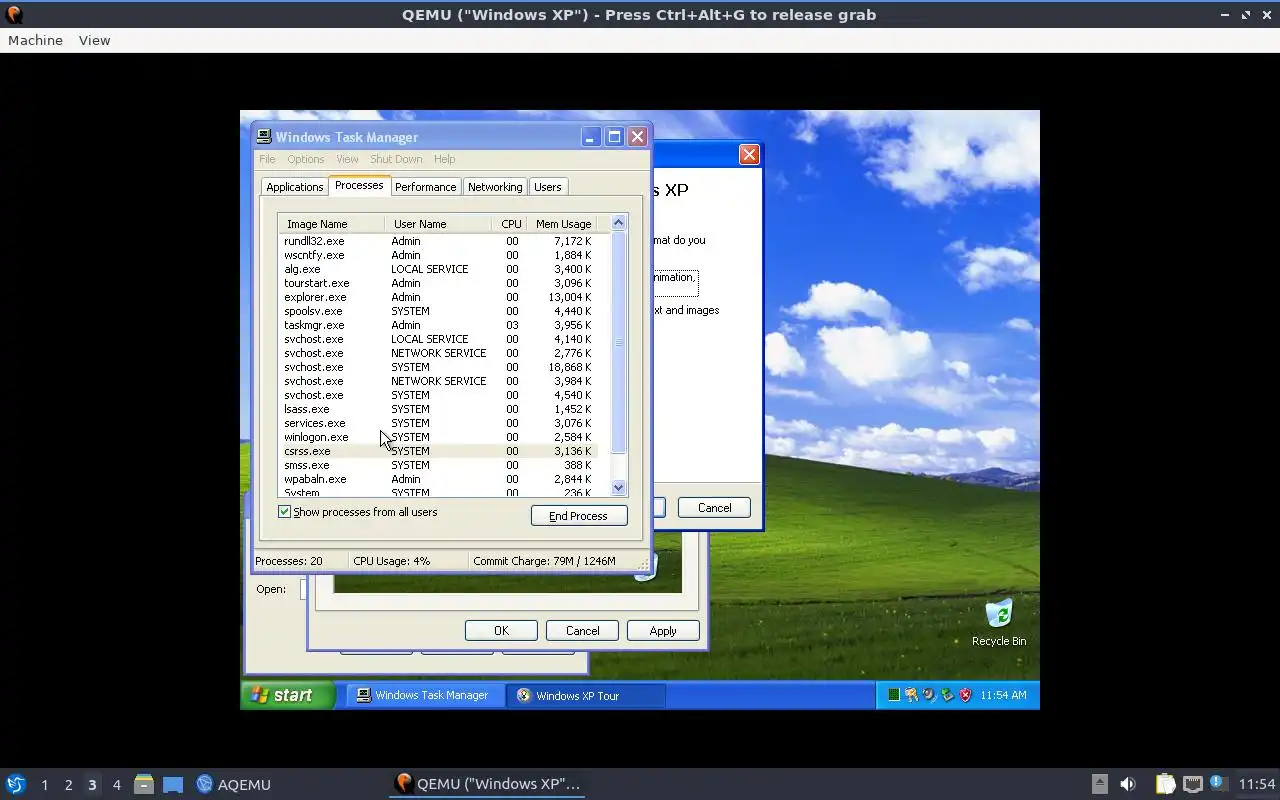1280x800 pixels.
Task: Toggle Show processes from all users checkbox
Action: [284, 512]
